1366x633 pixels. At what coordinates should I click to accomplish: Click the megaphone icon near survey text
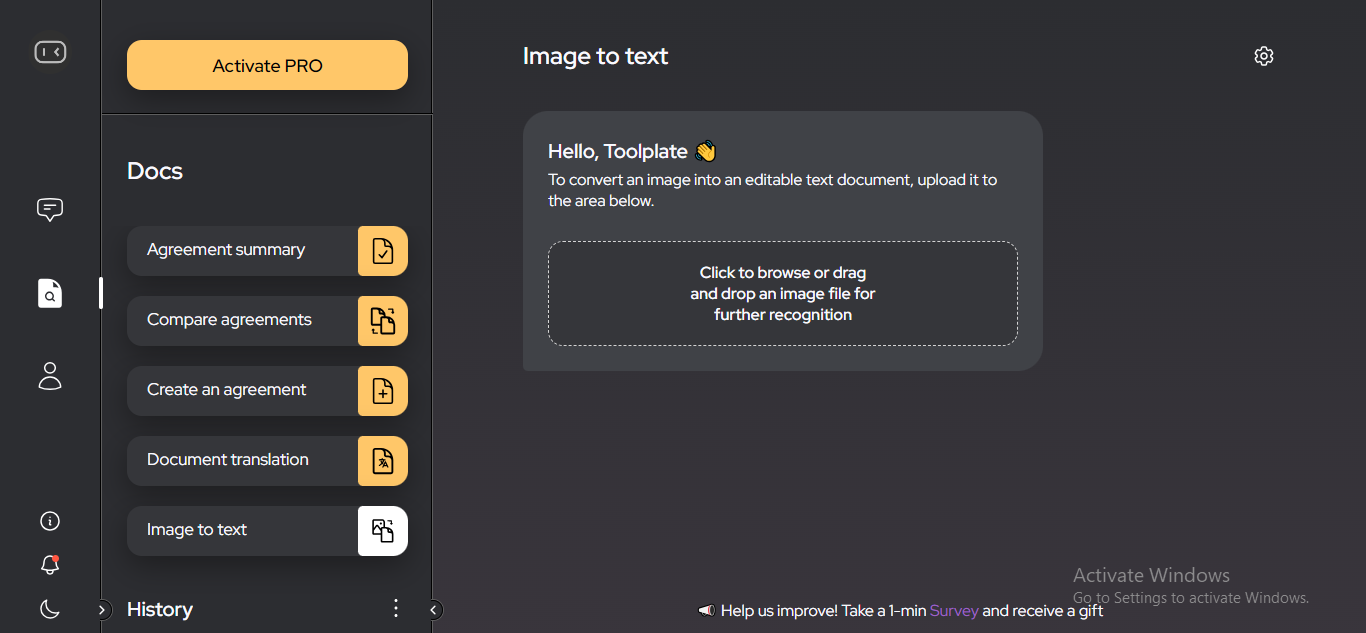tap(706, 610)
